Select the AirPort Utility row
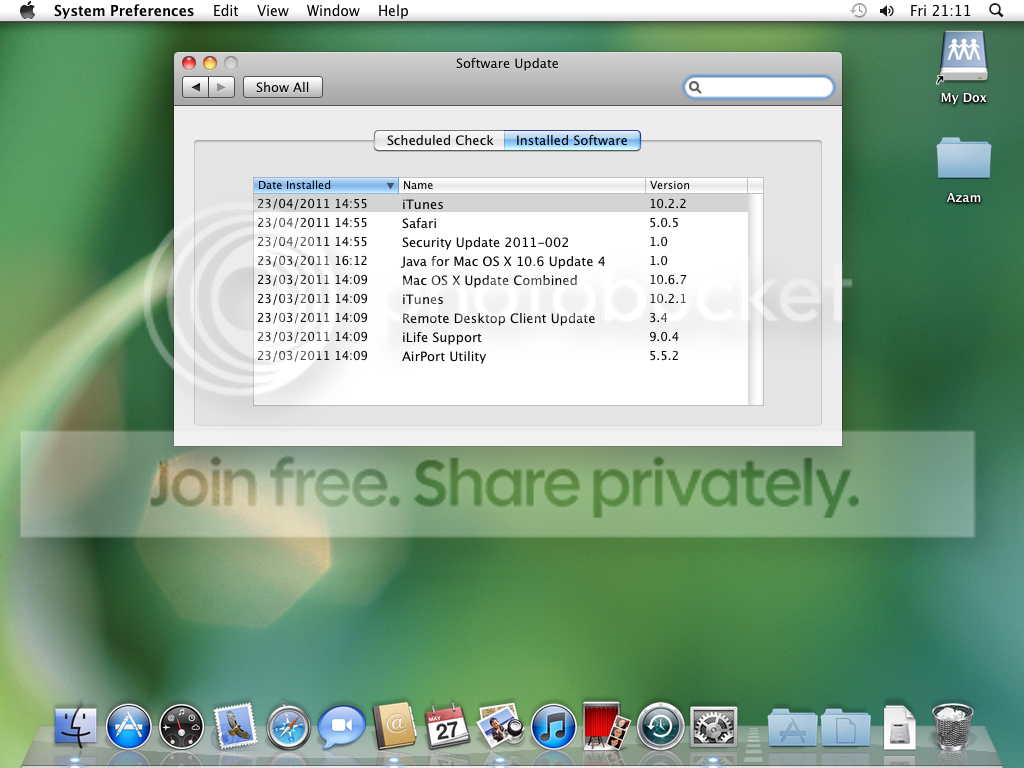This screenshot has width=1024, height=768. pyautogui.click(x=501, y=355)
